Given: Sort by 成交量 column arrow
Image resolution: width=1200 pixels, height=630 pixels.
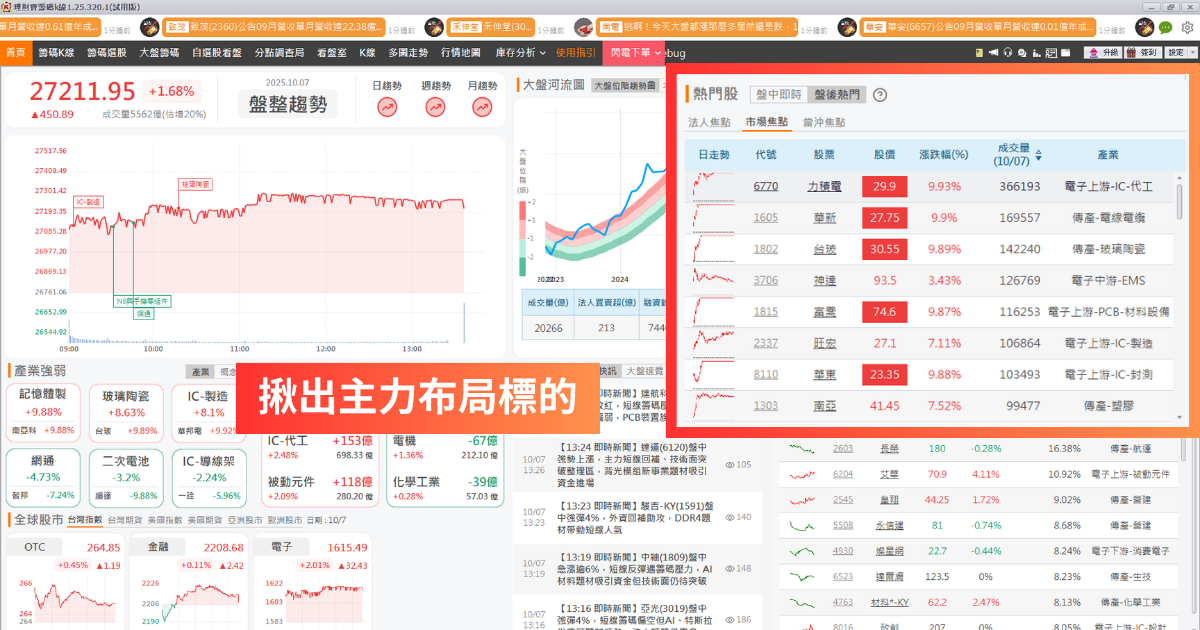Looking at the screenshot, I should tap(1038, 156).
